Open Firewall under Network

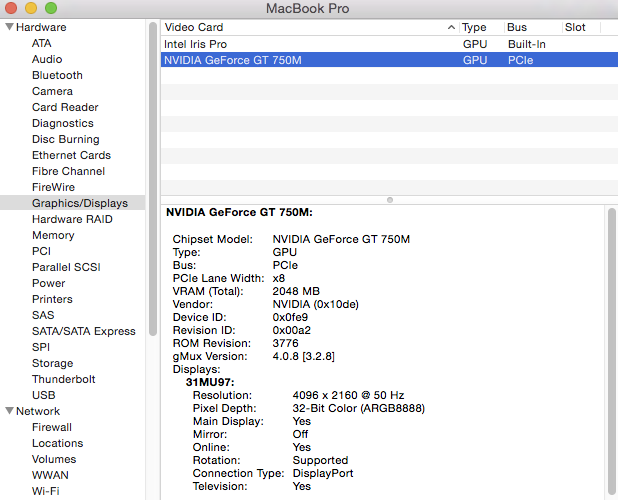tap(52, 427)
